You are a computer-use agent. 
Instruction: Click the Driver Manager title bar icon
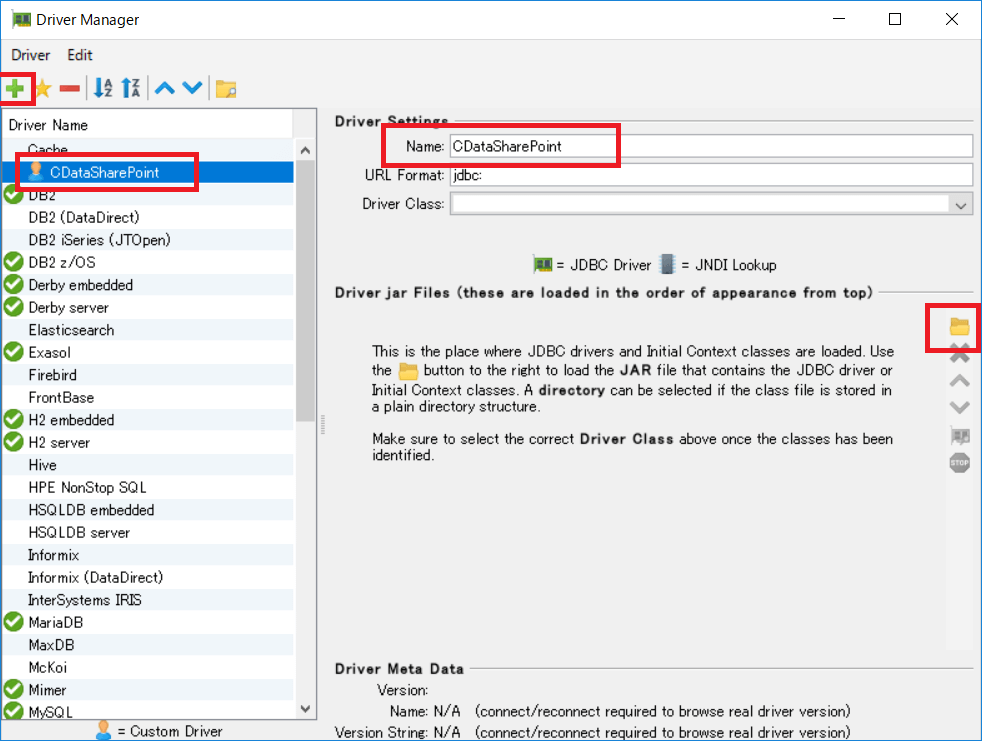(x=22, y=19)
